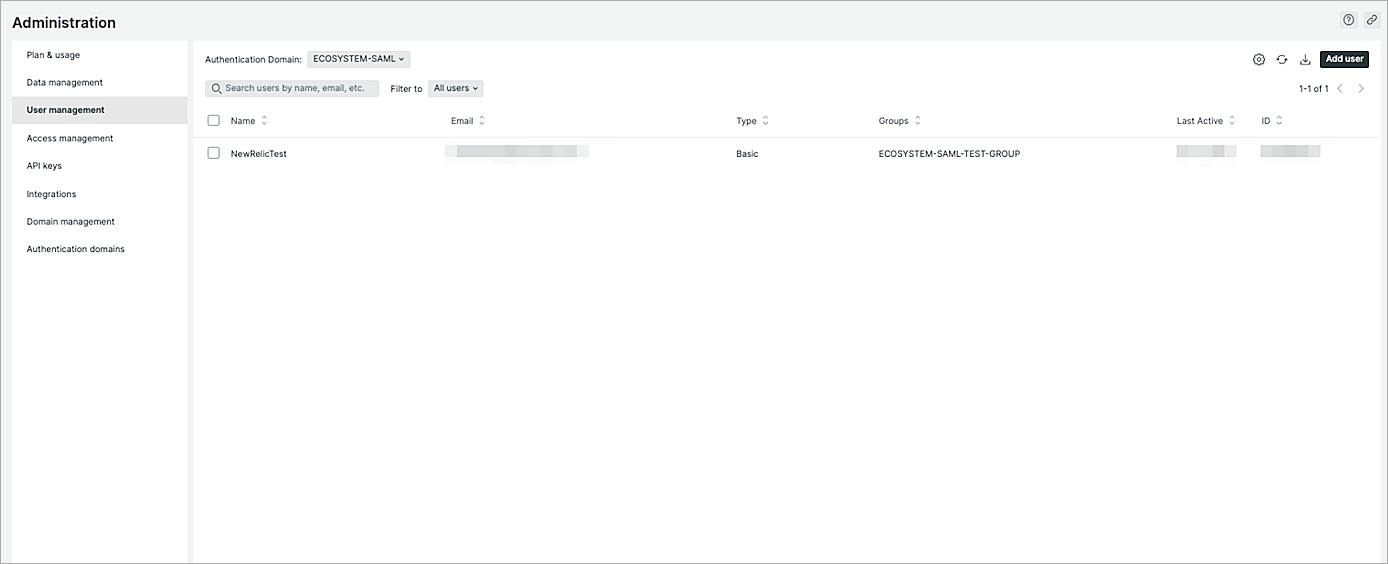Refresh the users list
This screenshot has height=564, width=1388.
click(1282, 60)
